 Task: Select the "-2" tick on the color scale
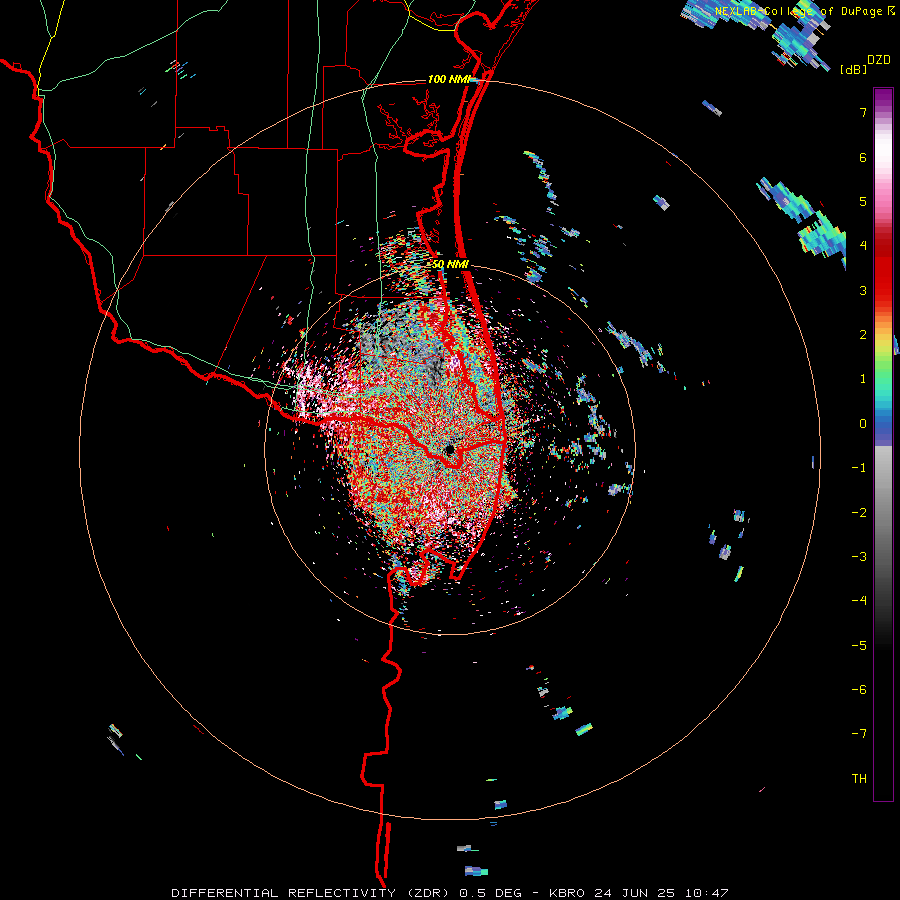pyautogui.click(x=859, y=513)
